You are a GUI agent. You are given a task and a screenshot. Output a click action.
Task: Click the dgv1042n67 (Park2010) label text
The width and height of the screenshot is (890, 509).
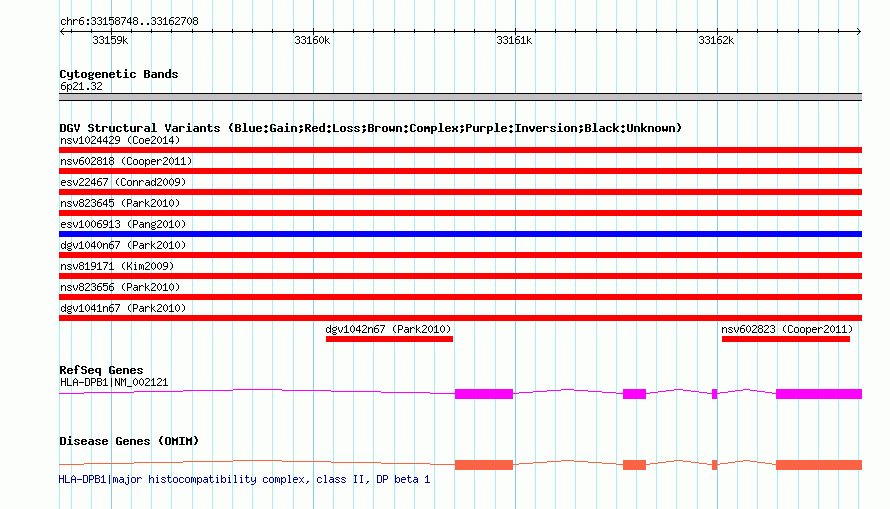[x=388, y=329]
